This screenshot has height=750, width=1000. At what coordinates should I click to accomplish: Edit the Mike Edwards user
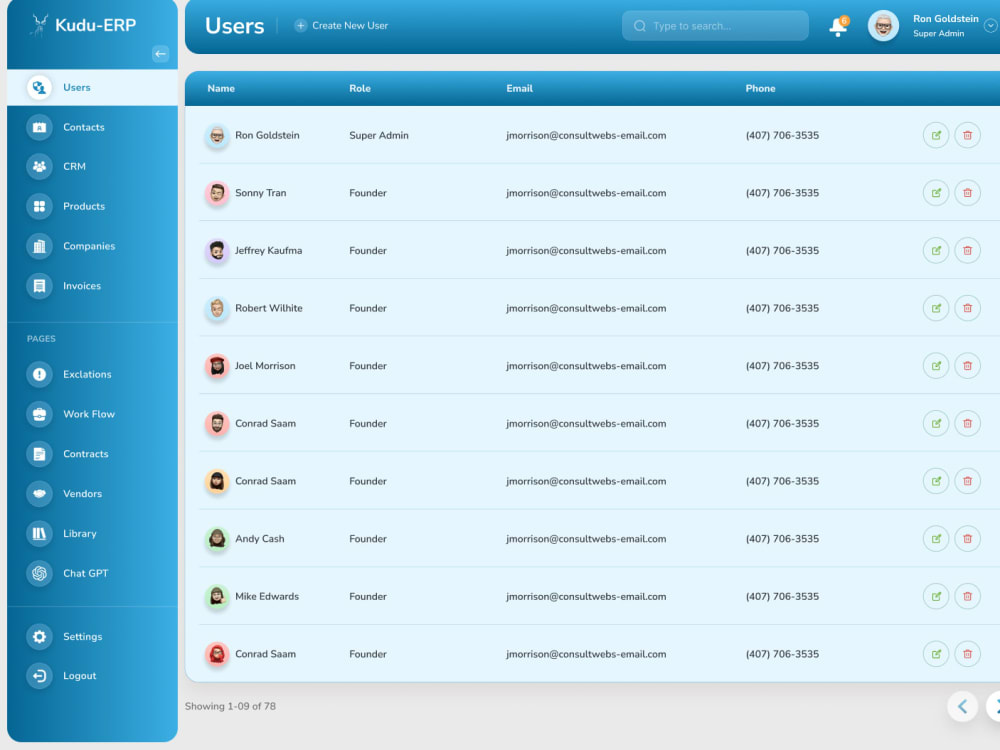click(x=936, y=596)
